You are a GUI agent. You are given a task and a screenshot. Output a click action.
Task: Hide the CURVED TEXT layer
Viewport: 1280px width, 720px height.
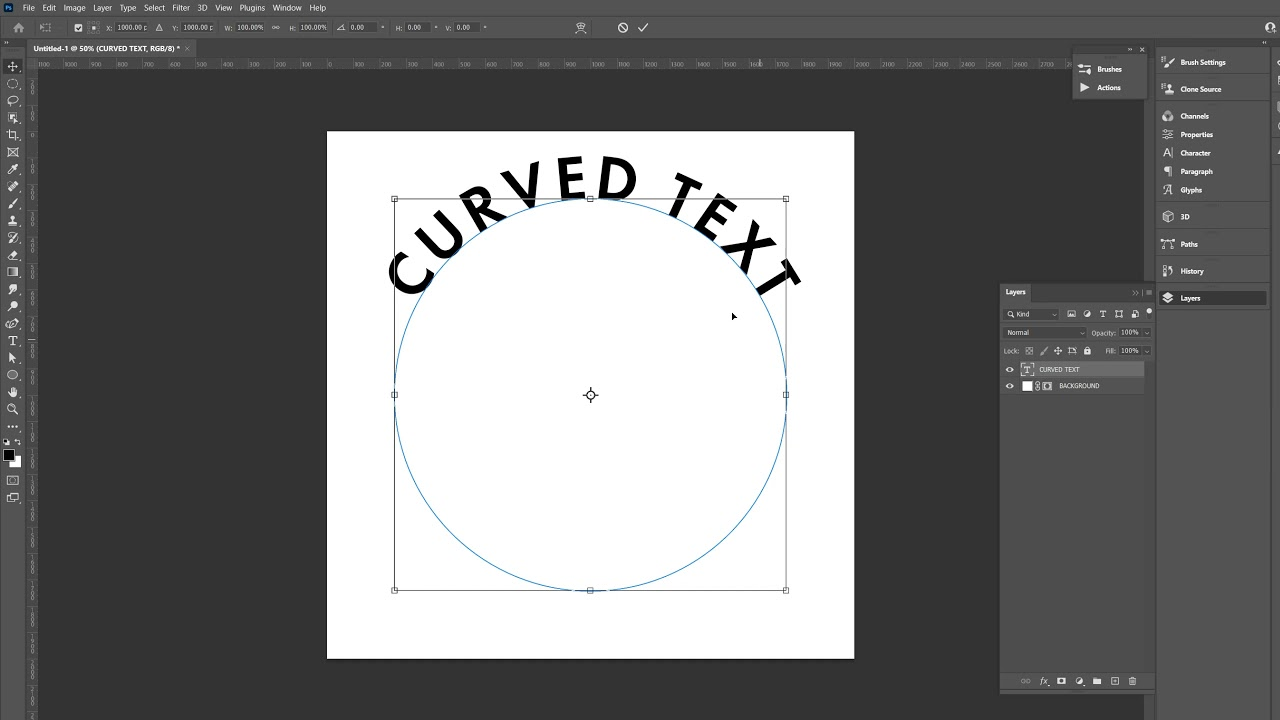pyautogui.click(x=1009, y=369)
